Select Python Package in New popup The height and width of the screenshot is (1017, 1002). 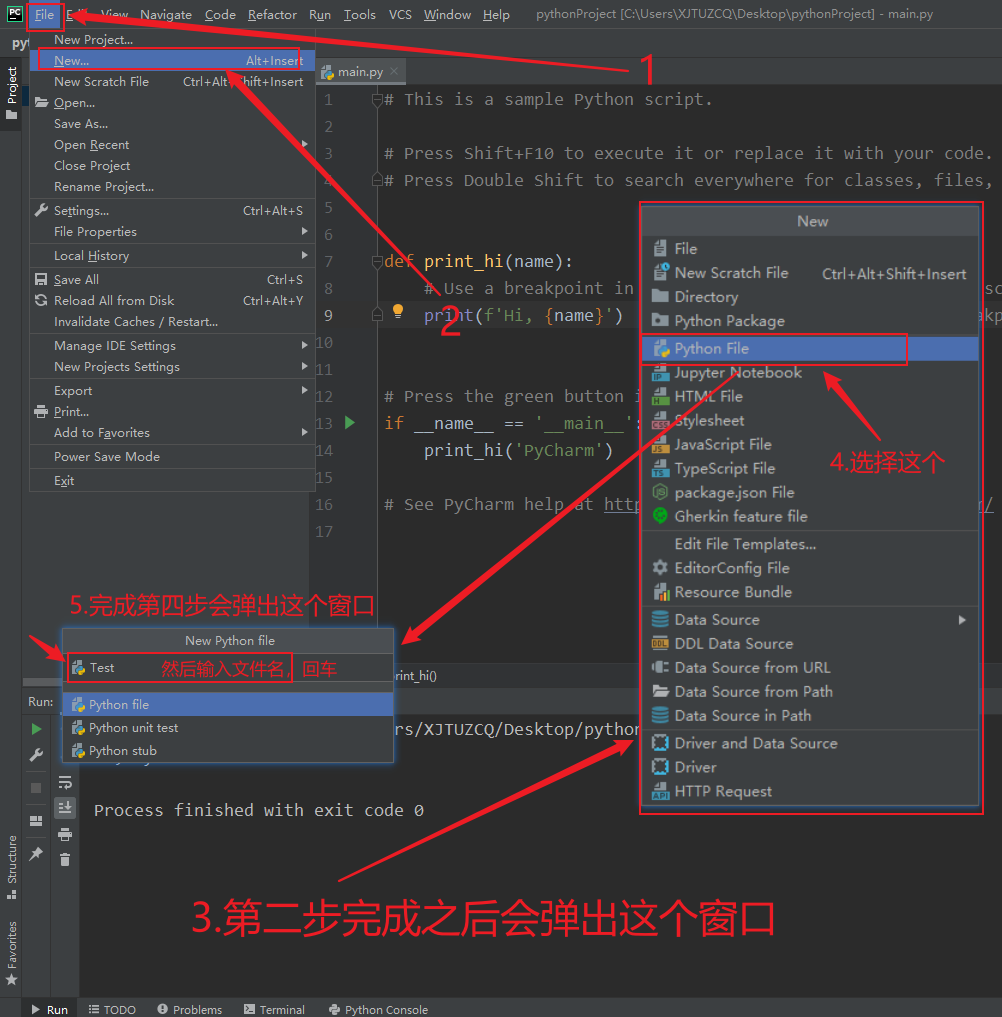tap(810, 321)
